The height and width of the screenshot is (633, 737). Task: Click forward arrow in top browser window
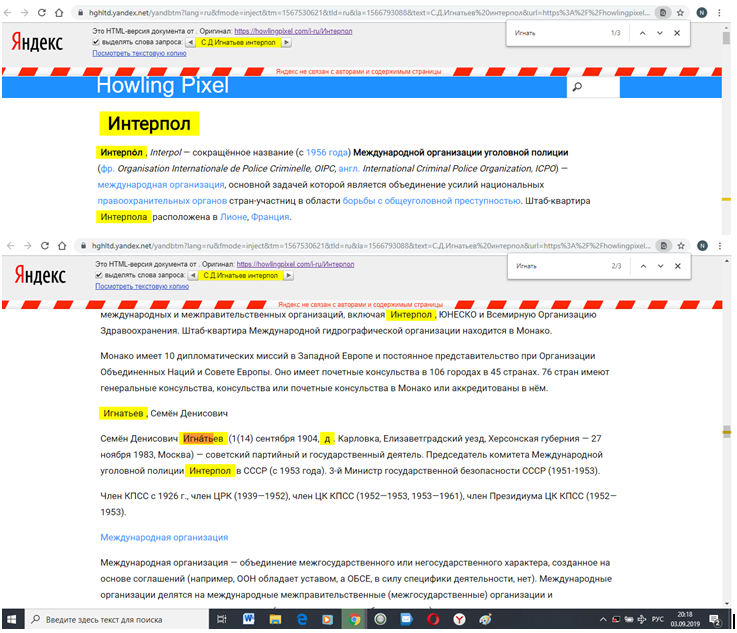coord(24,13)
